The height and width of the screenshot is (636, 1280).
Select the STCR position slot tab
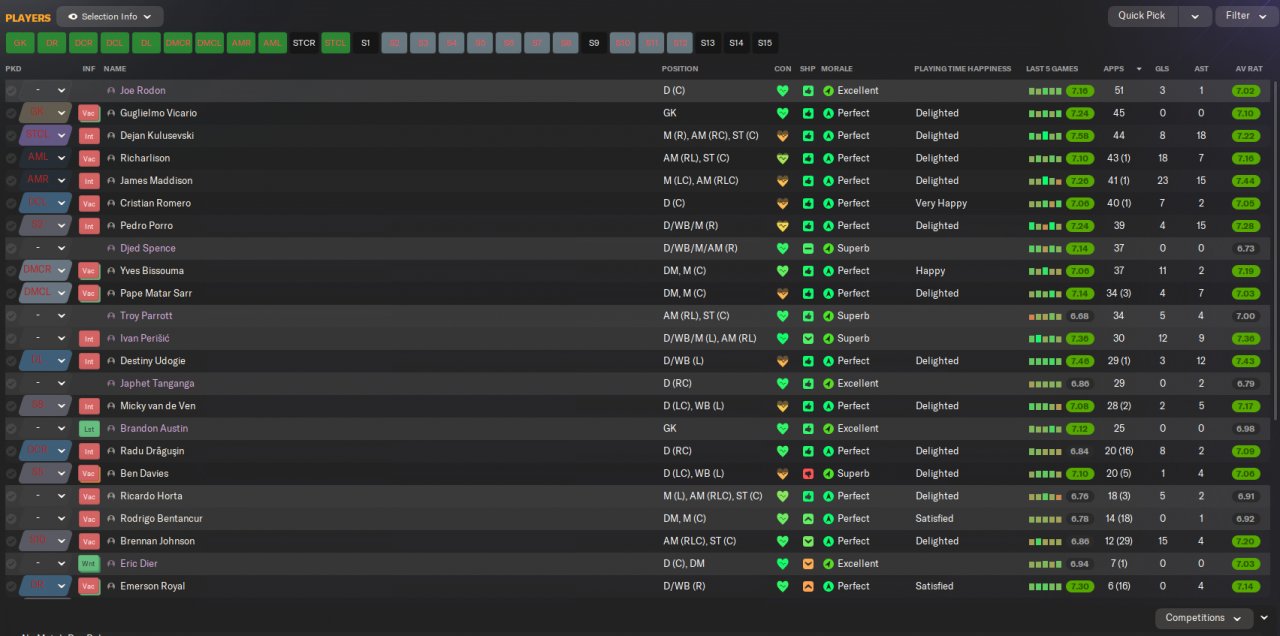coord(304,43)
